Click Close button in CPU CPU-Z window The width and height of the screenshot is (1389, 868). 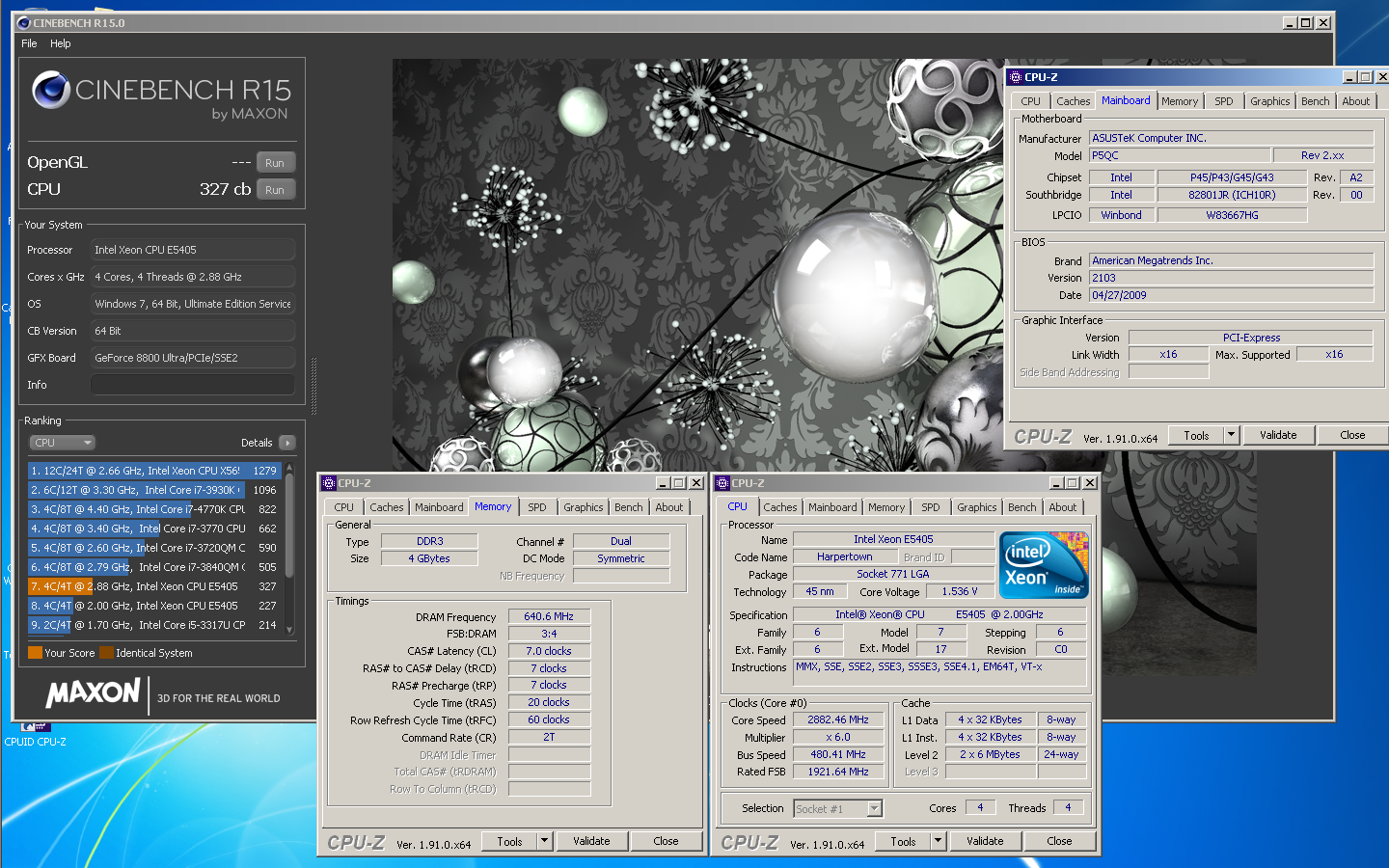click(x=1059, y=842)
